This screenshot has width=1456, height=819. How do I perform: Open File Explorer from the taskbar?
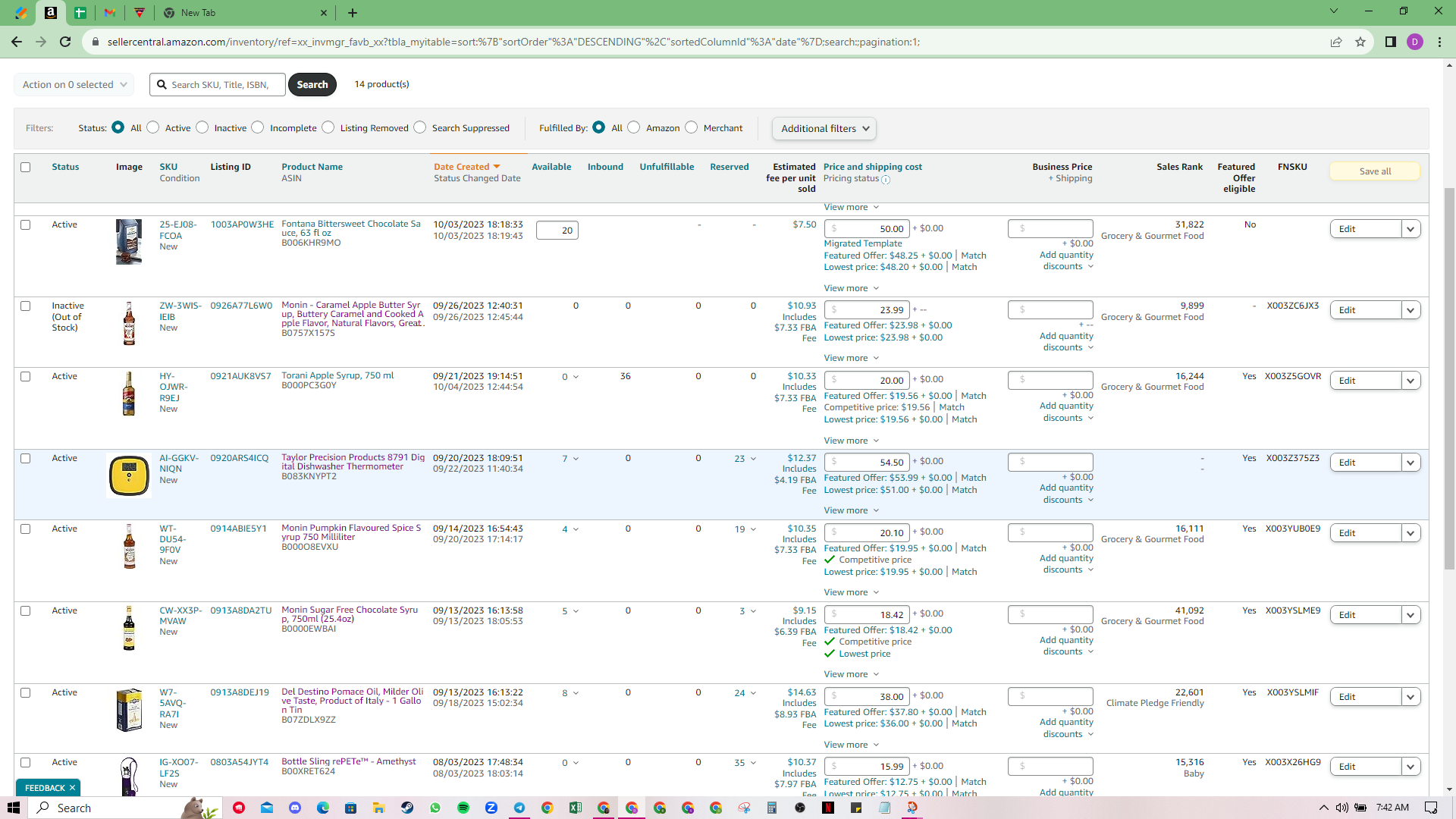379,808
